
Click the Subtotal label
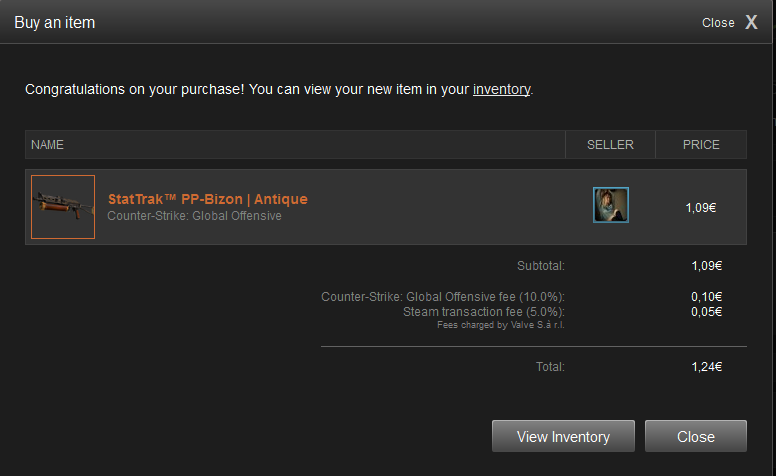(541, 266)
